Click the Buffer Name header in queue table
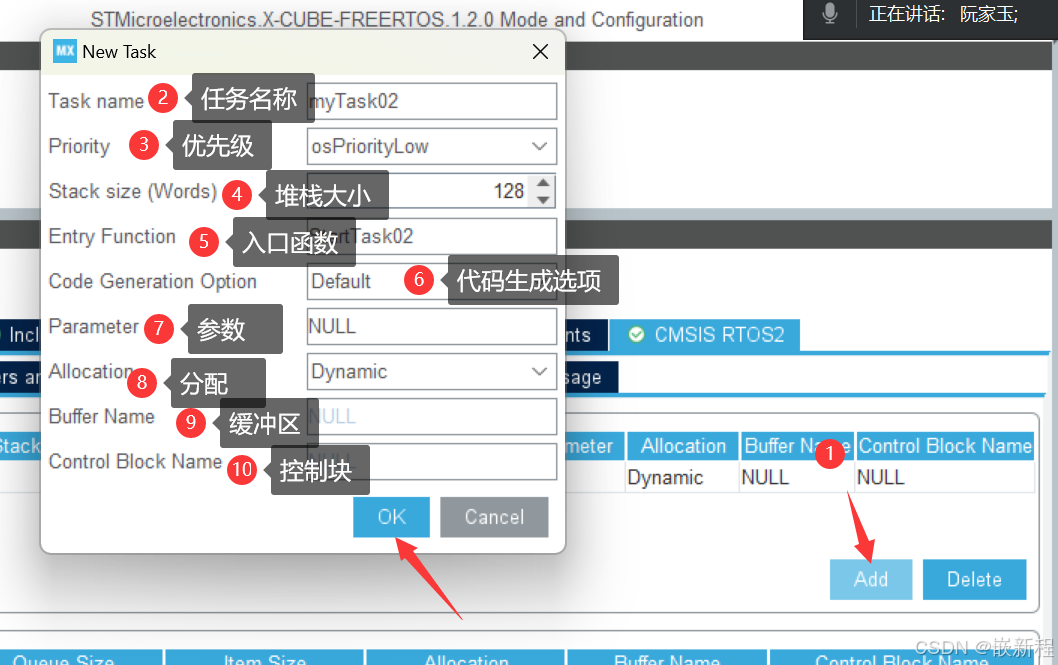1058x665 pixels. pos(667,658)
